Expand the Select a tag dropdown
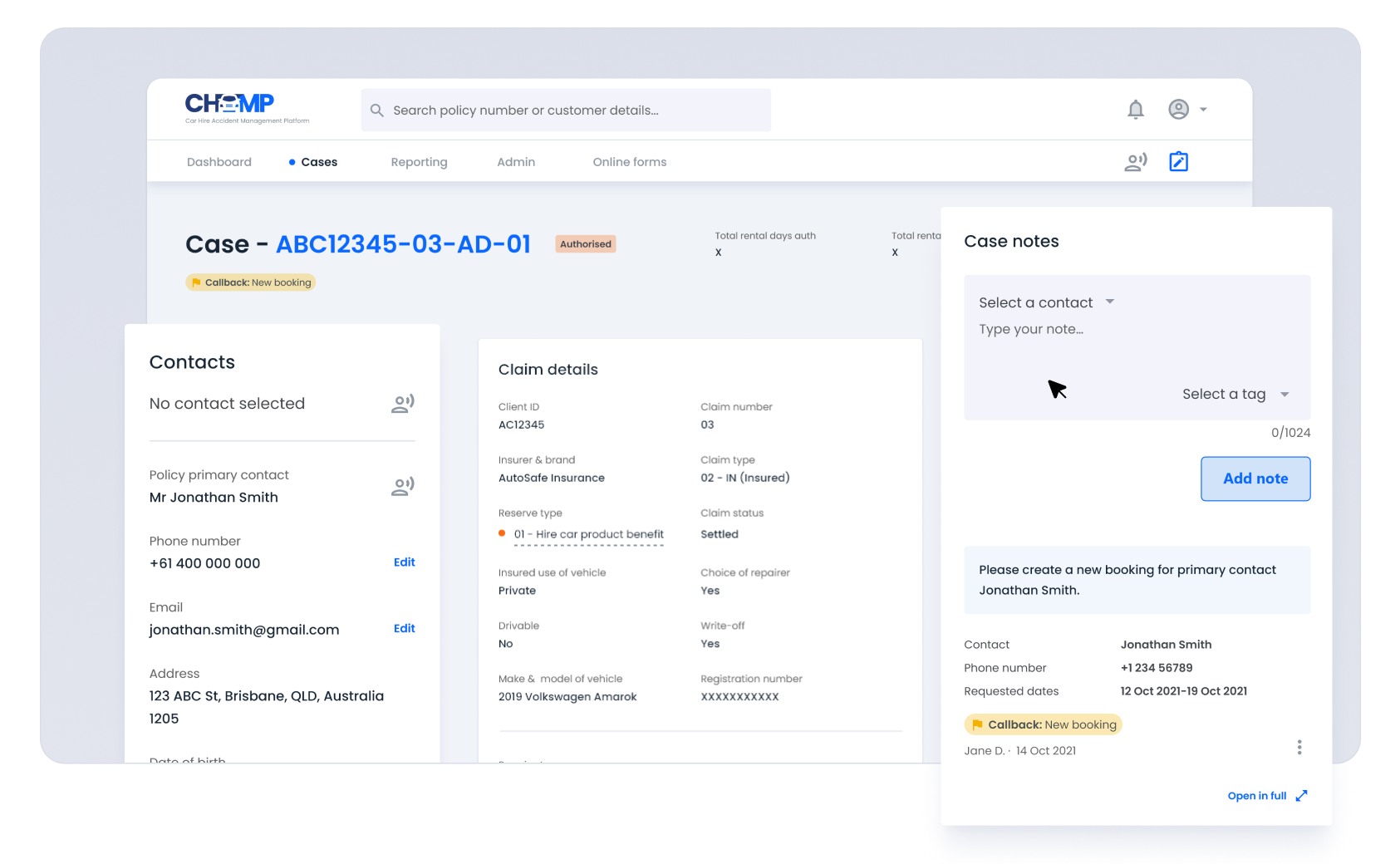1400x864 pixels. pos(1235,395)
